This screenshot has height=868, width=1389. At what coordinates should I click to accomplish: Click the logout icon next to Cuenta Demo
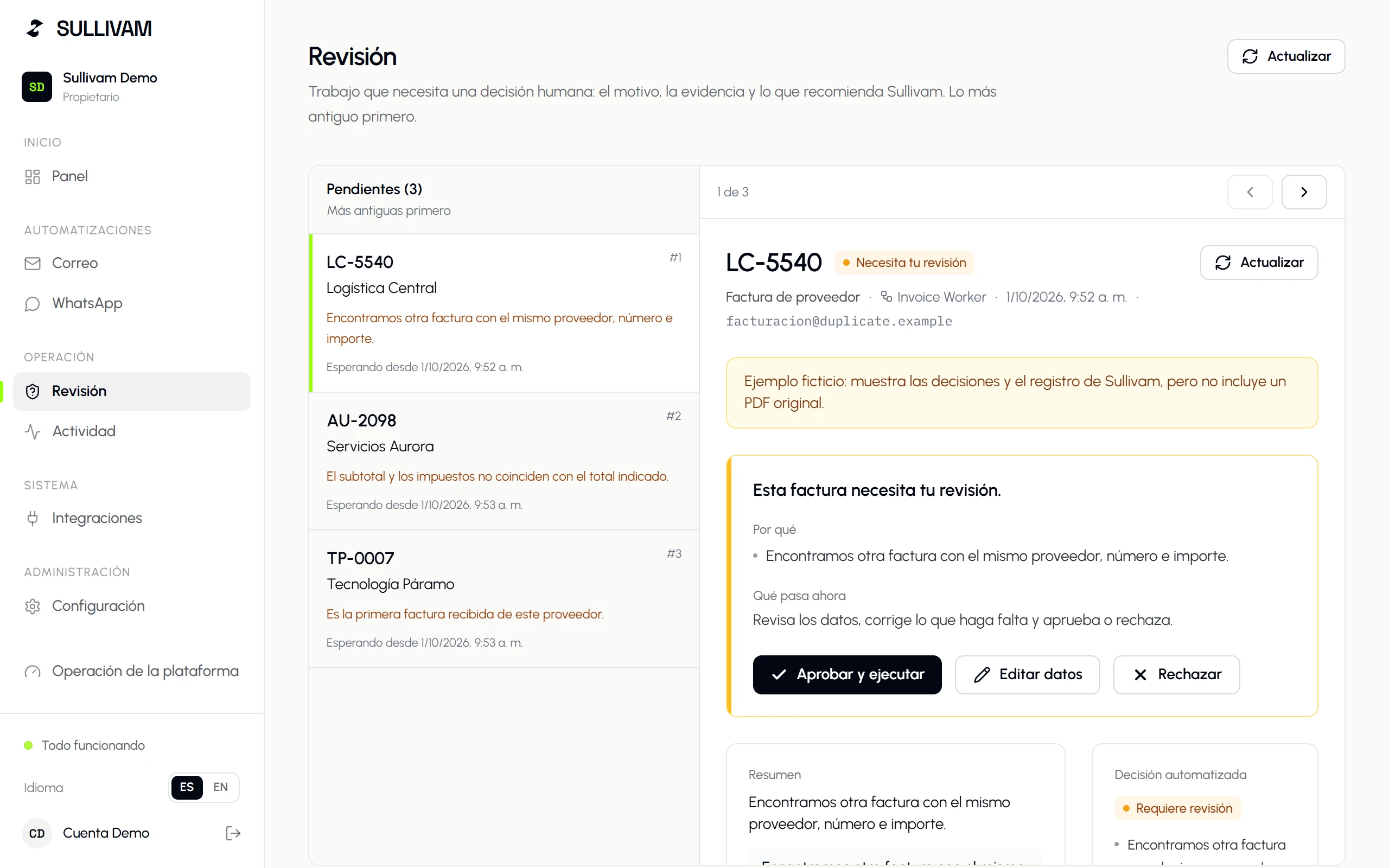pos(233,833)
